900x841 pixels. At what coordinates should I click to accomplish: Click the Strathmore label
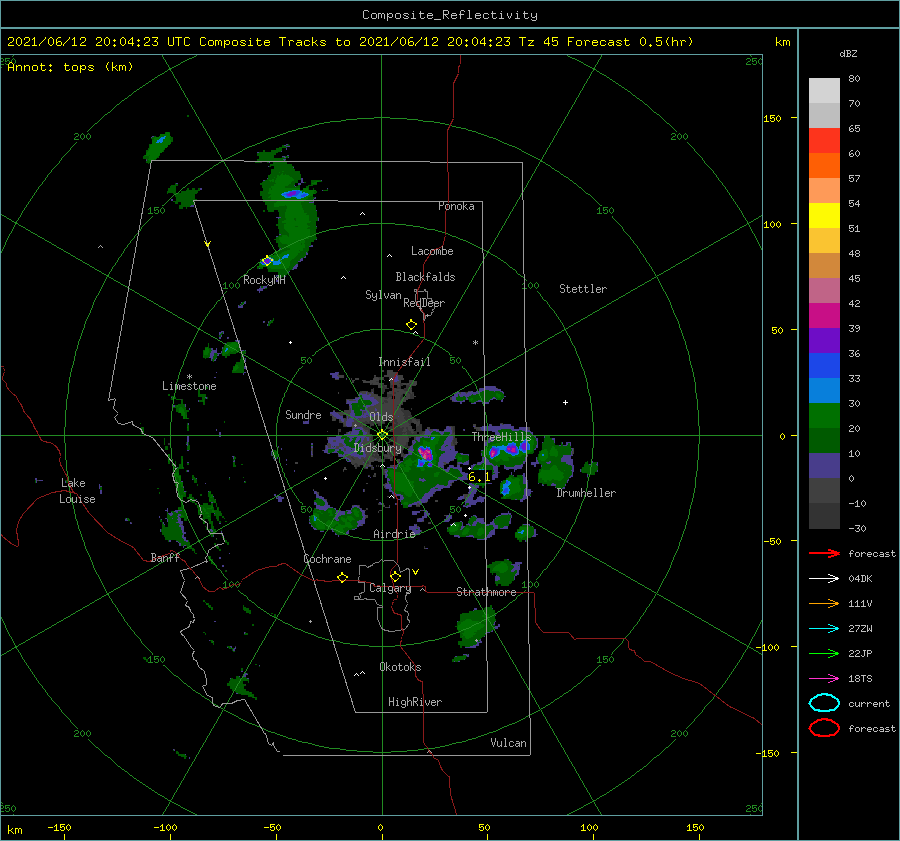[486, 592]
